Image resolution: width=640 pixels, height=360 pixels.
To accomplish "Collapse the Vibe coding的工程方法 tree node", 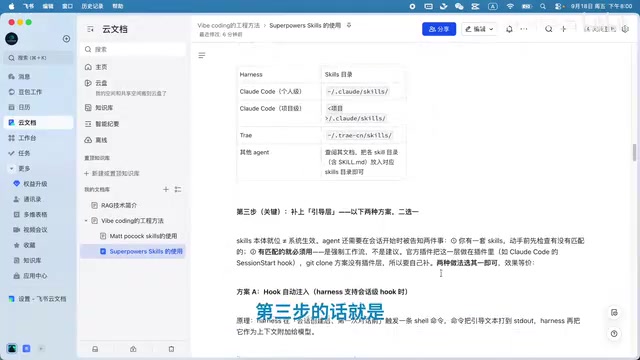I will [x=86, y=221].
